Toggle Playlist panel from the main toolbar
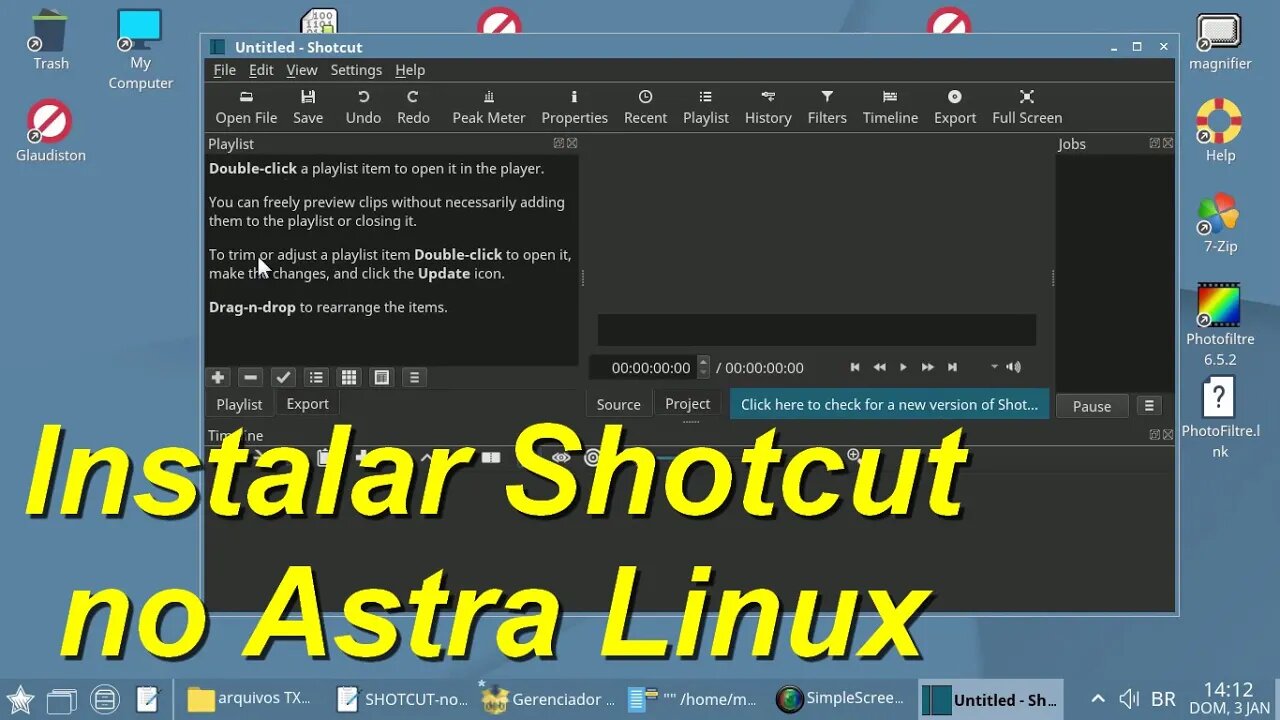 pos(706,107)
